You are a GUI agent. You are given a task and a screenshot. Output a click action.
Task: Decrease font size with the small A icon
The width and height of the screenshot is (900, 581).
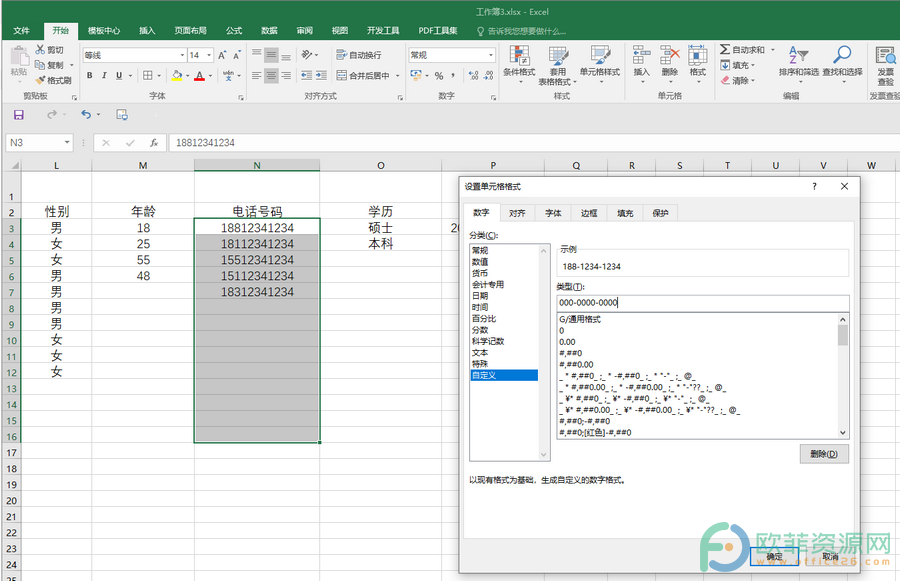click(x=236, y=55)
